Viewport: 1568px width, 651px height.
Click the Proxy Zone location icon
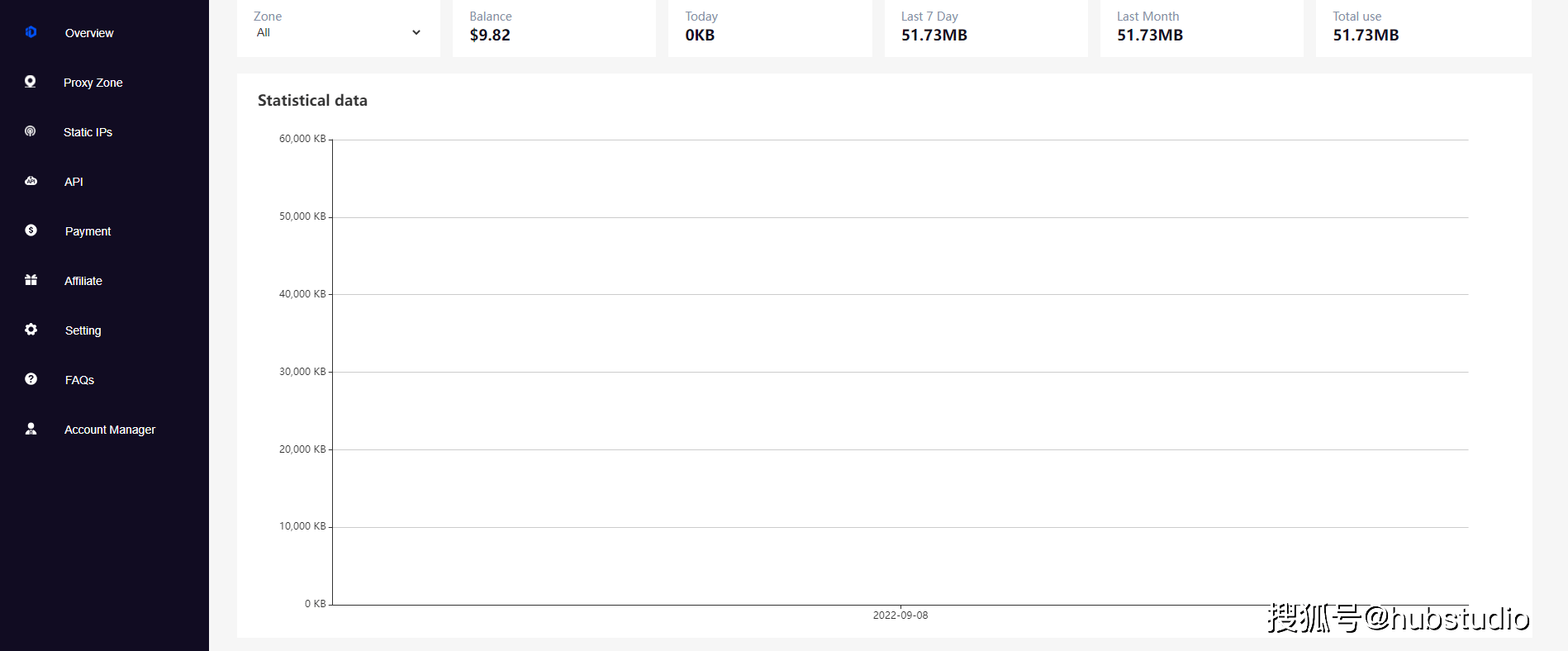pyautogui.click(x=31, y=82)
